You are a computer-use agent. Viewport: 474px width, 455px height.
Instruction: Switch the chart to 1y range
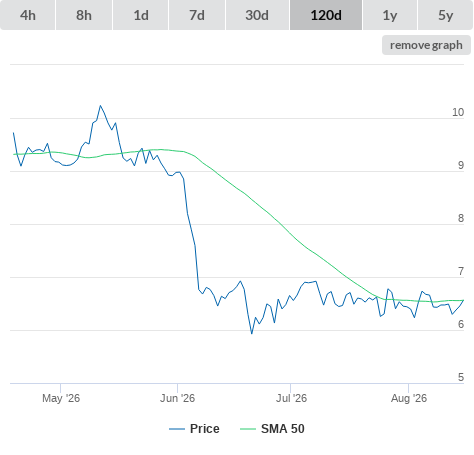[x=390, y=15]
